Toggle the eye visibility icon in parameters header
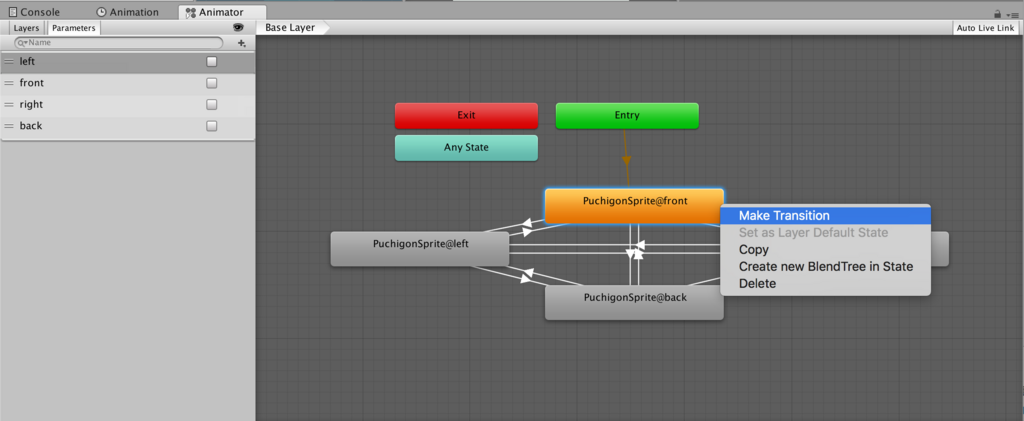 [x=238, y=27]
